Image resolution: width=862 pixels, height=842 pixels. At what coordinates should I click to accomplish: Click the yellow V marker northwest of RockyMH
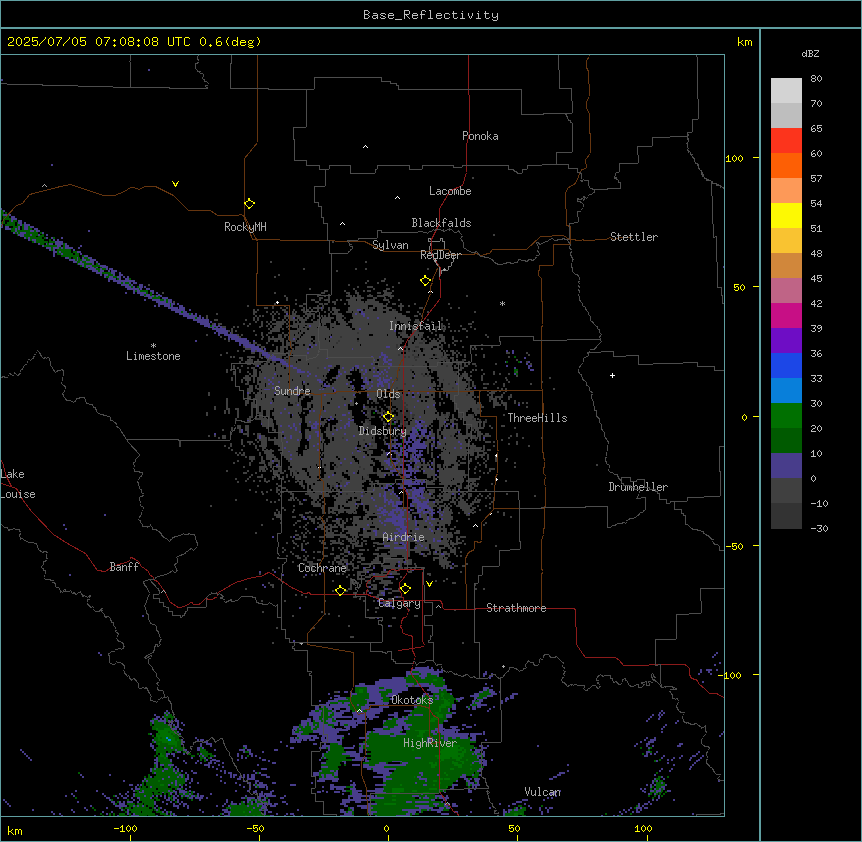click(x=175, y=184)
